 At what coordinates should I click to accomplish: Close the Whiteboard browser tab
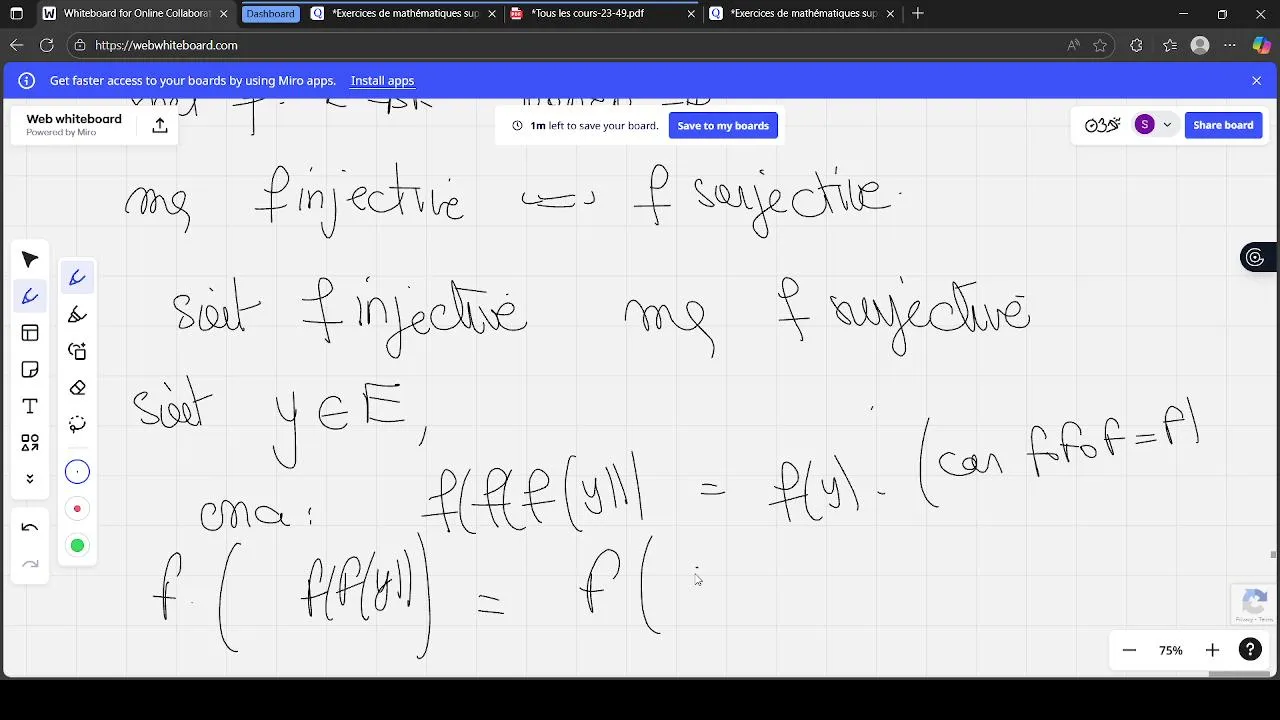pos(223,14)
